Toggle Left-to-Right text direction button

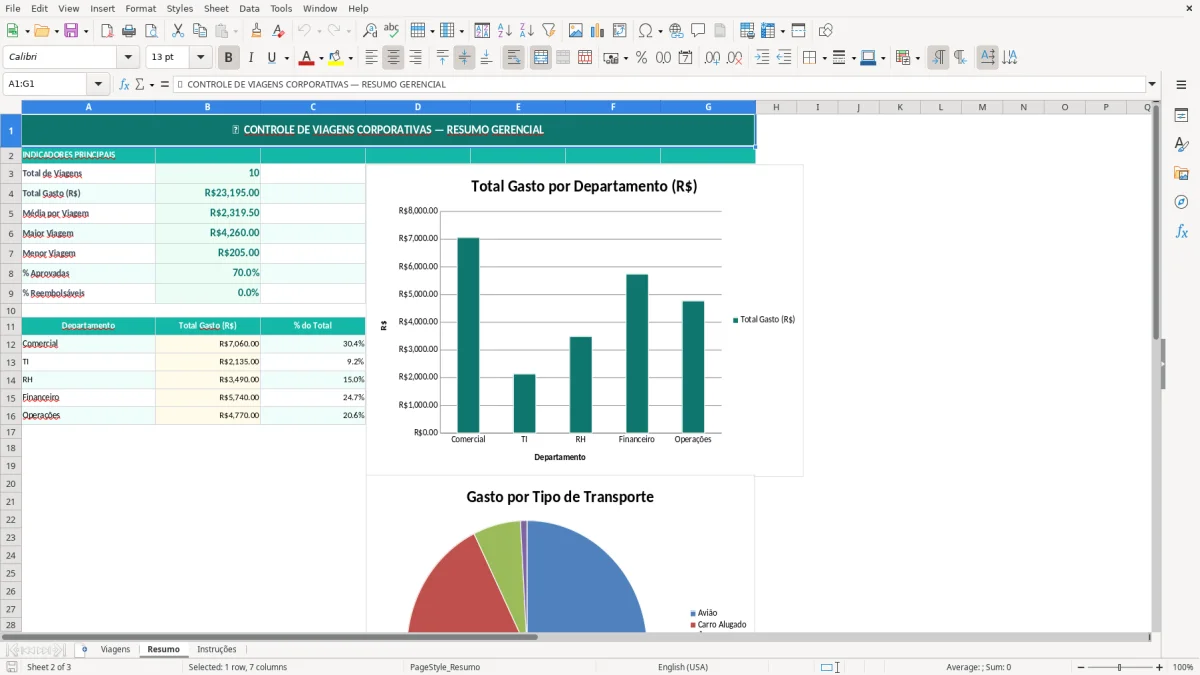pyautogui.click(x=938, y=58)
